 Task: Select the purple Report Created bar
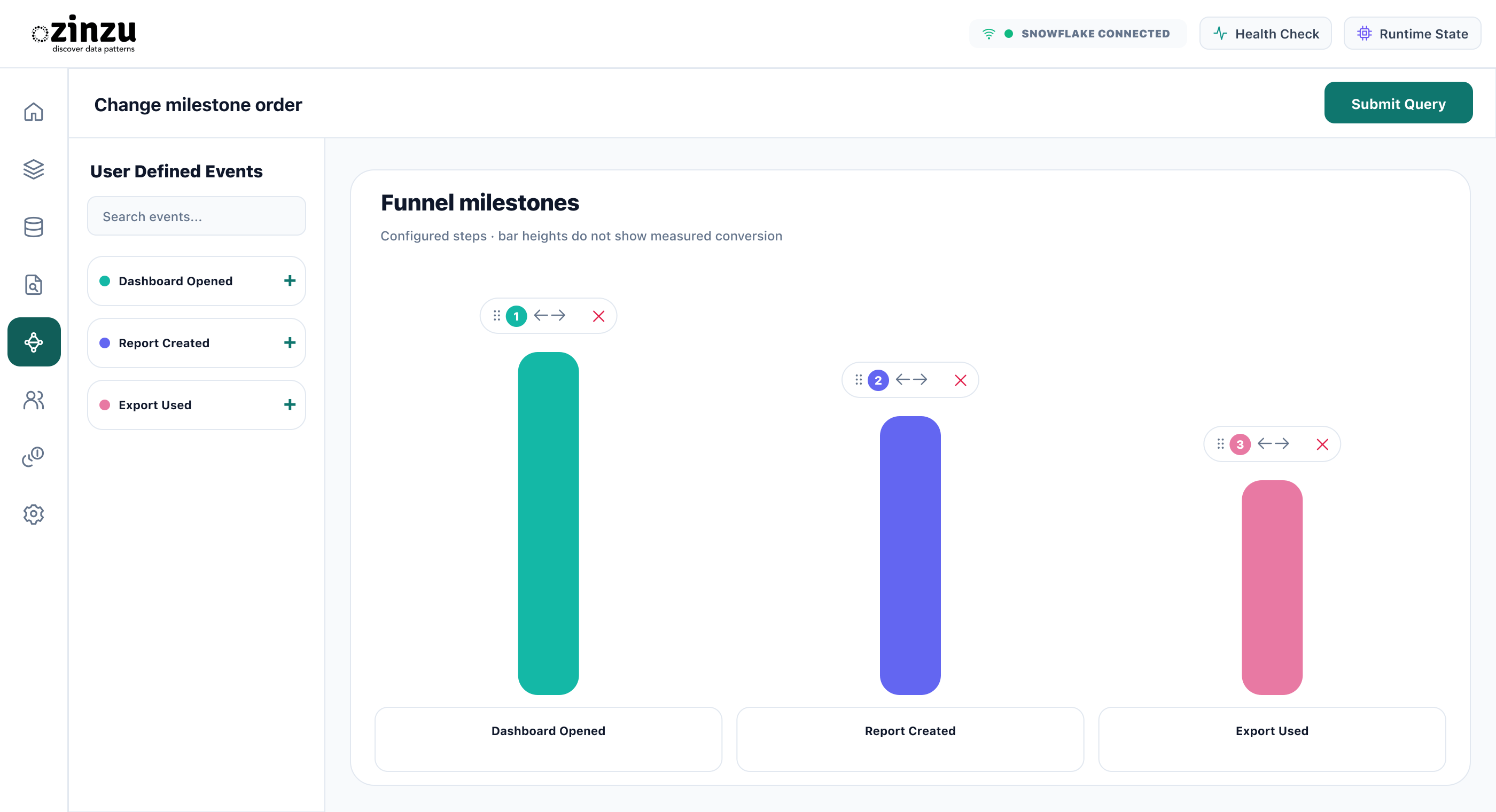click(910, 555)
